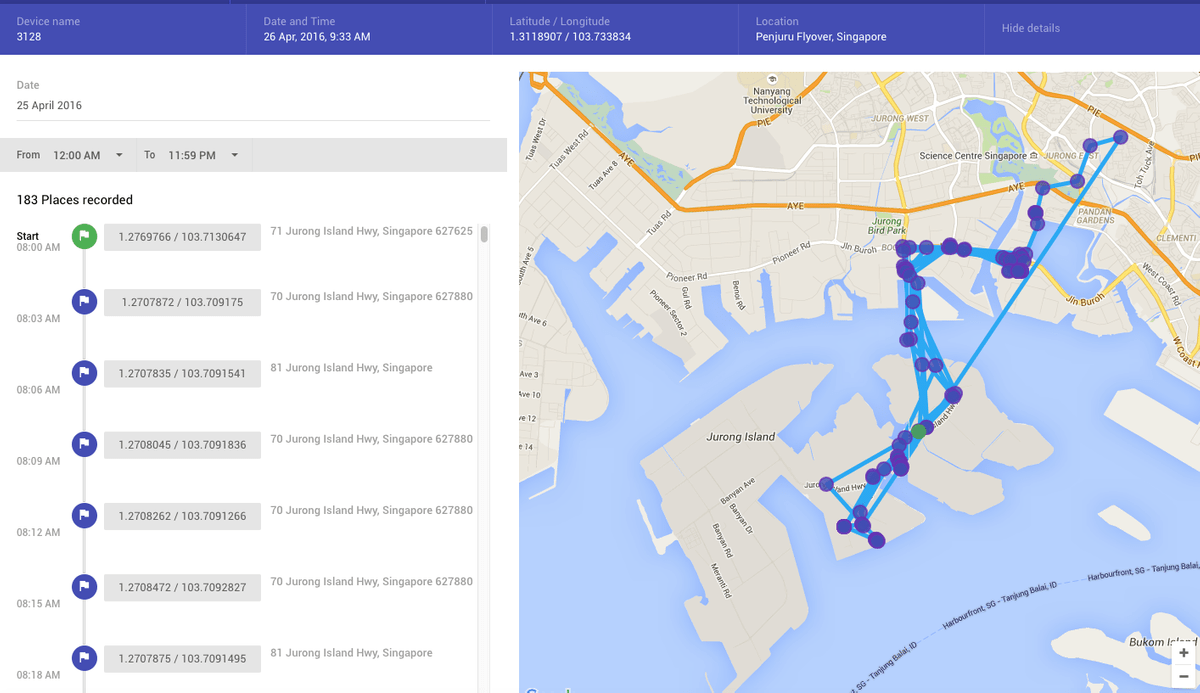This screenshot has height=693, width=1200.
Task: Select coordinates 1.2707835 / 103.7091541
Action: (182, 373)
